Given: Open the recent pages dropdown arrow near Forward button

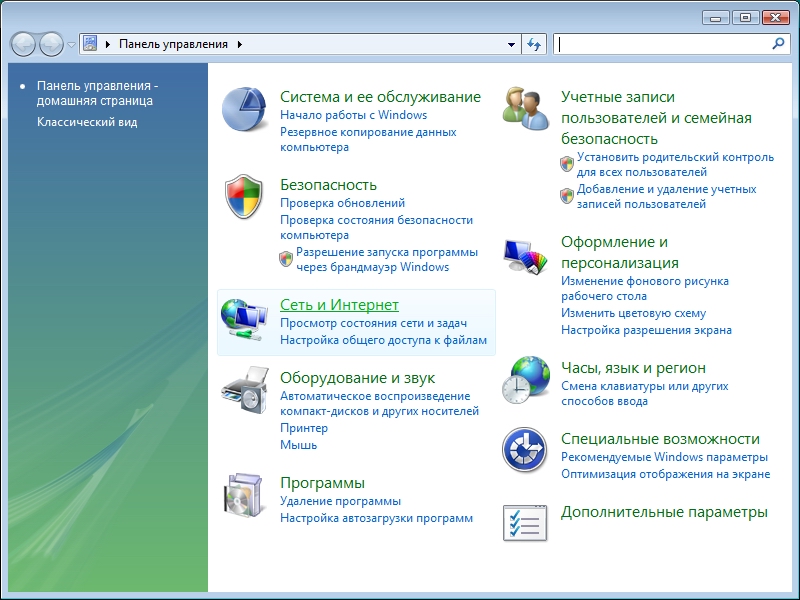Looking at the screenshot, I should (71, 45).
